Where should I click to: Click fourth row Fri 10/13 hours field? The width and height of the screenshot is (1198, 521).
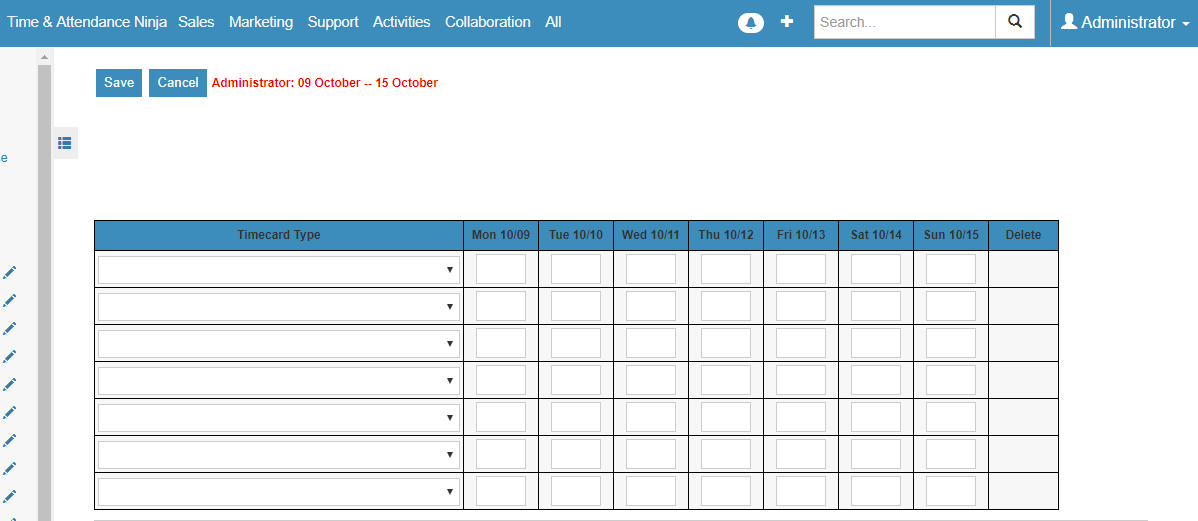coord(801,380)
